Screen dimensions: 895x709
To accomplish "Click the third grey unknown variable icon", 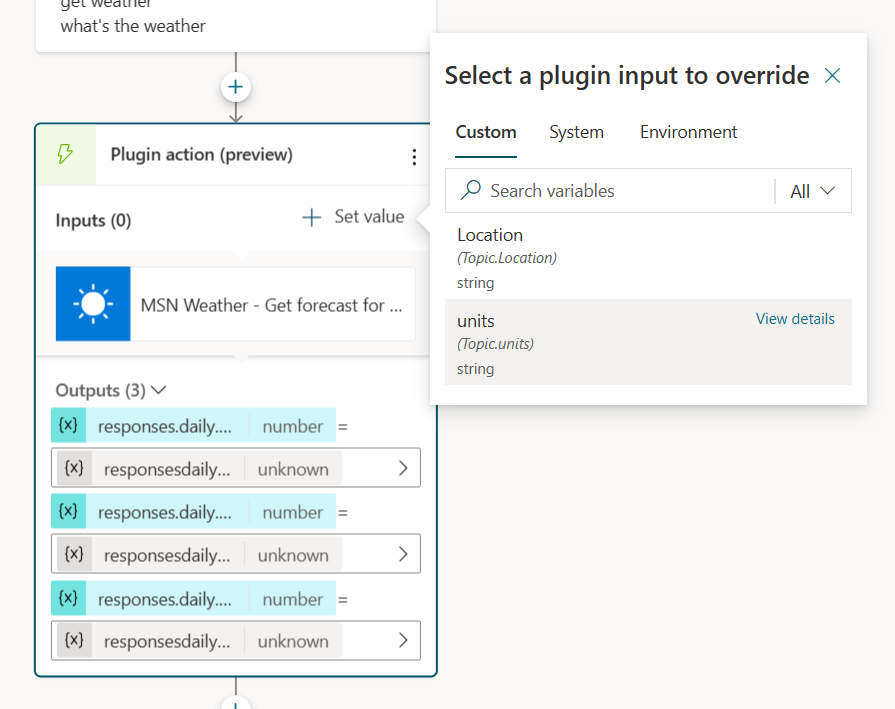I will tap(74, 640).
